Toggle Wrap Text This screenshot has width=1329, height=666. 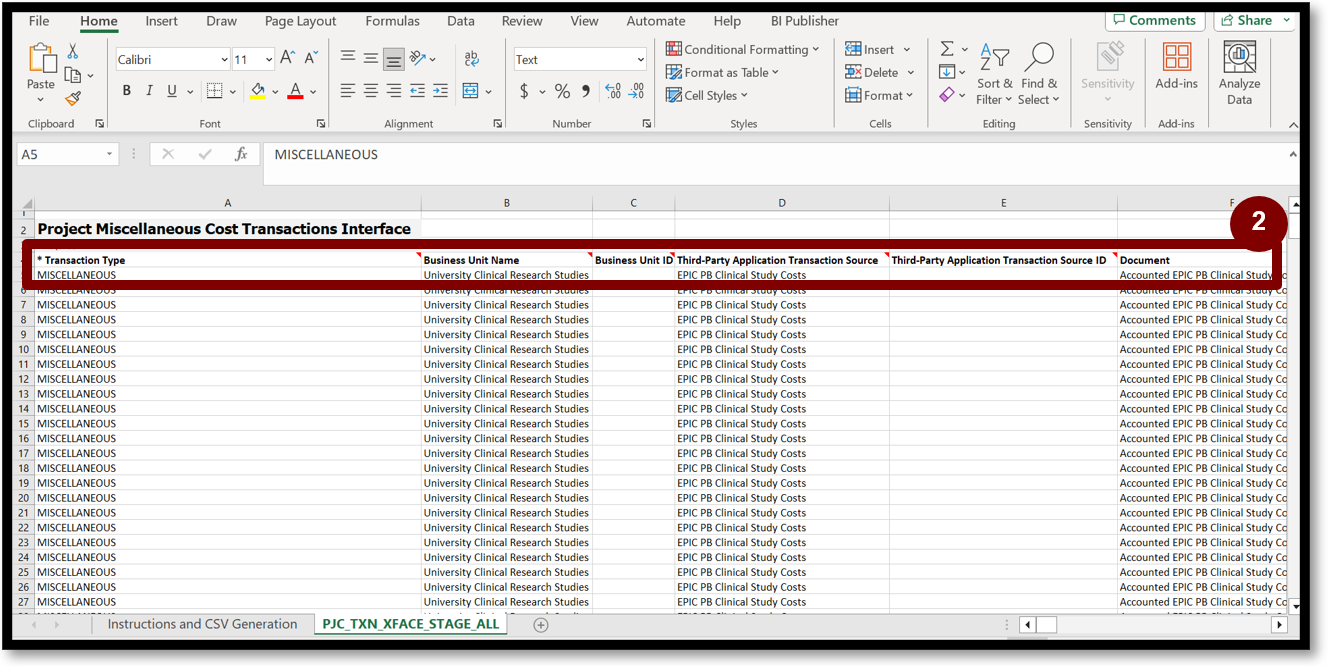pos(471,59)
